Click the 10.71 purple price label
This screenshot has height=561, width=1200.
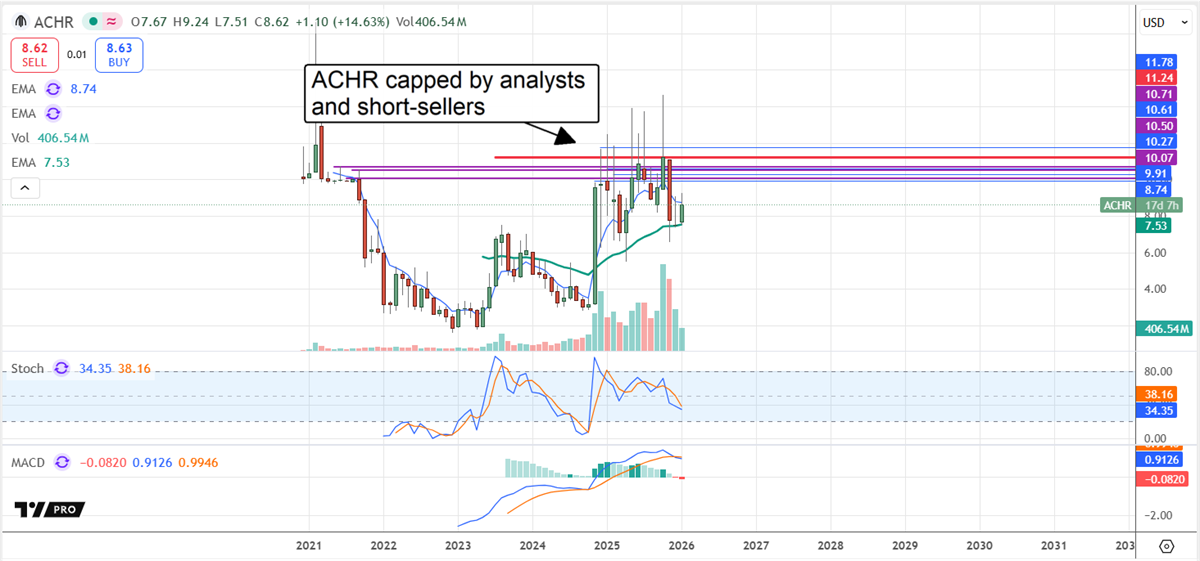[1157, 94]
